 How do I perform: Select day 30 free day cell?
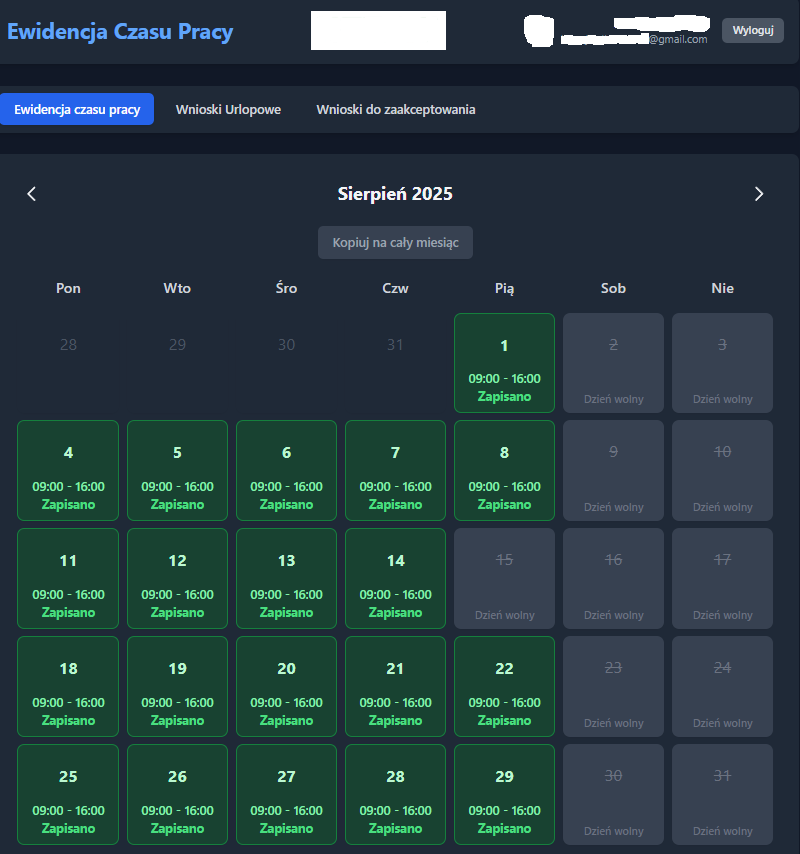[613, 794]
